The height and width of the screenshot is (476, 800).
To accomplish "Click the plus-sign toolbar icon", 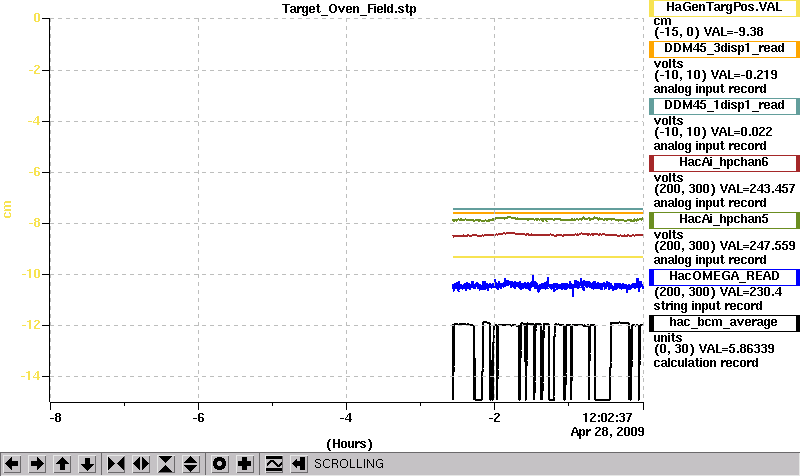I will coord(244,464).
